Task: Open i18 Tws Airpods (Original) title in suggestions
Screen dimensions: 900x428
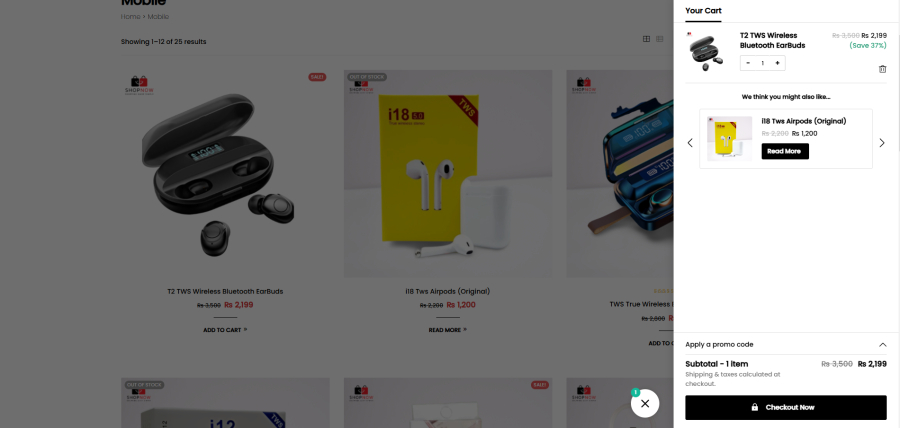Action: 804,121
